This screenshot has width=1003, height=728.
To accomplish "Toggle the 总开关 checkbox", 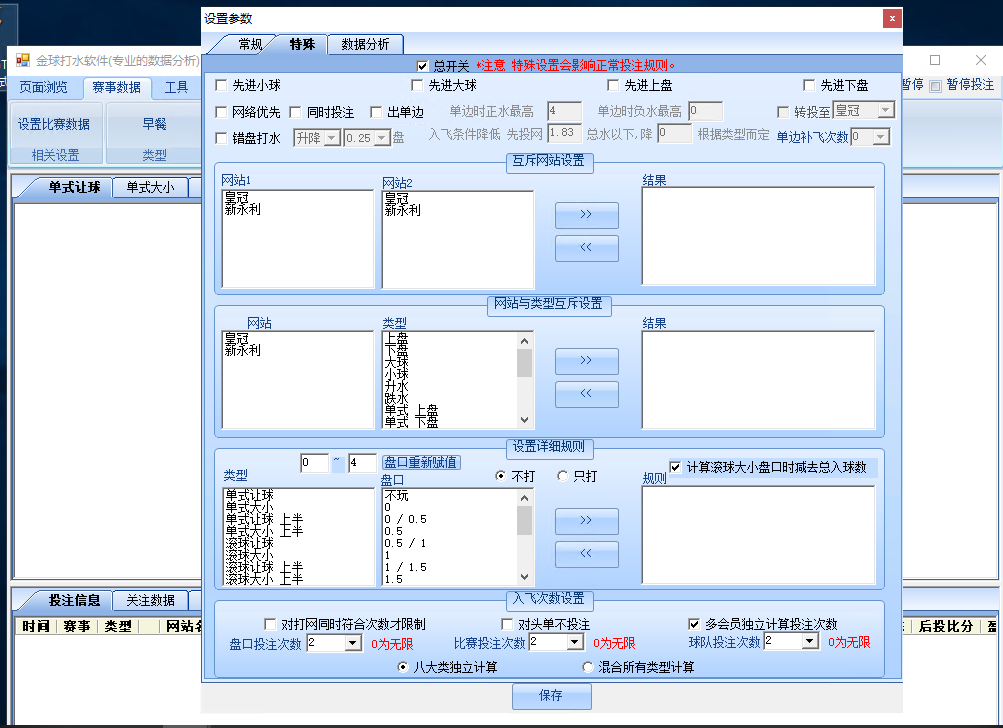I will 422,66.
